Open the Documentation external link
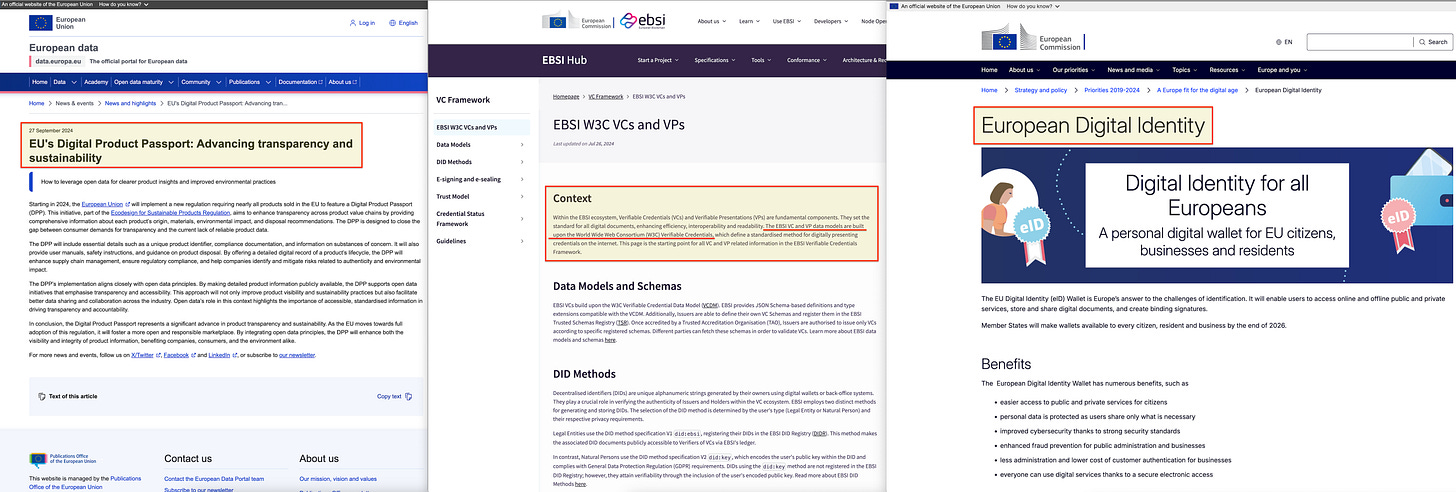Viewport: 1456px width, 492px height. click(299, 82)
